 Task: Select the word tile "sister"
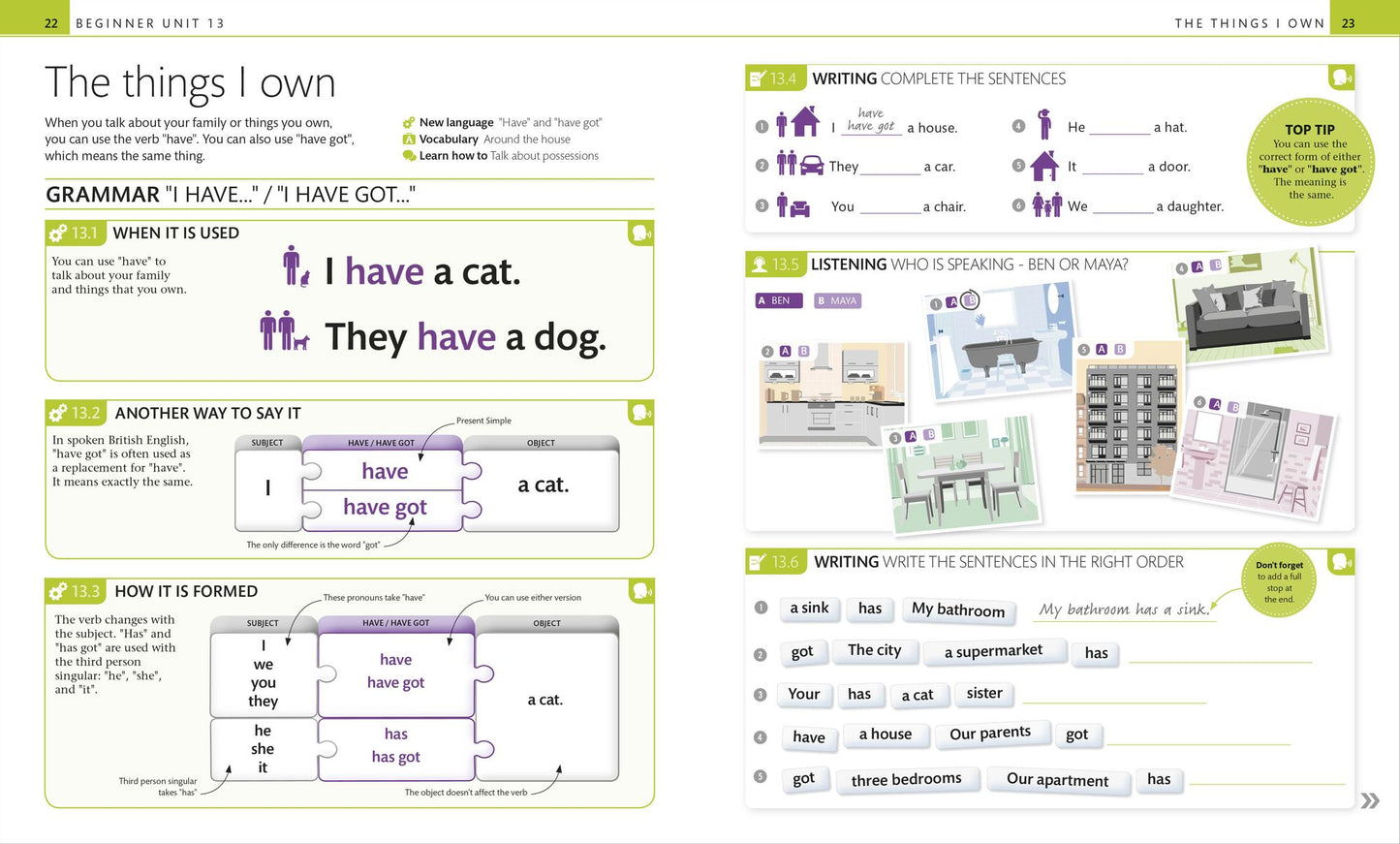984,693
